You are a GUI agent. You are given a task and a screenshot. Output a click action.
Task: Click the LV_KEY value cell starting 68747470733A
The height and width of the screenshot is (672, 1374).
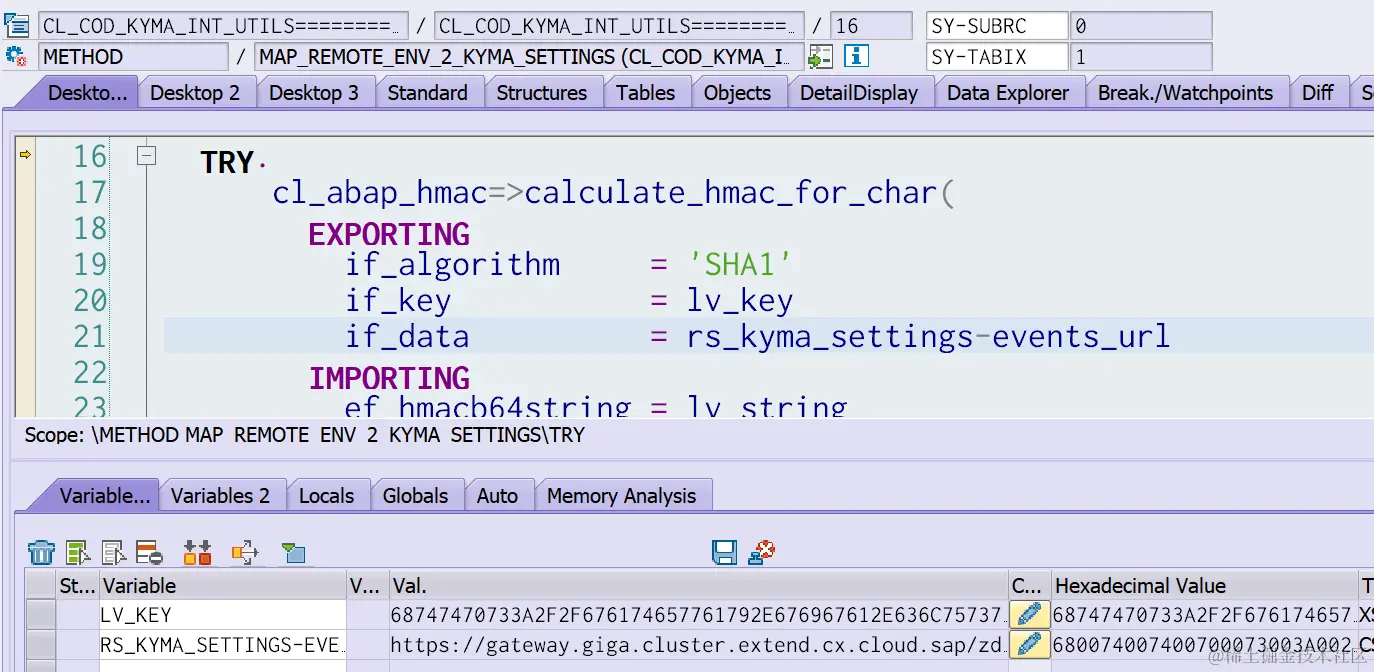coord(698,615)
